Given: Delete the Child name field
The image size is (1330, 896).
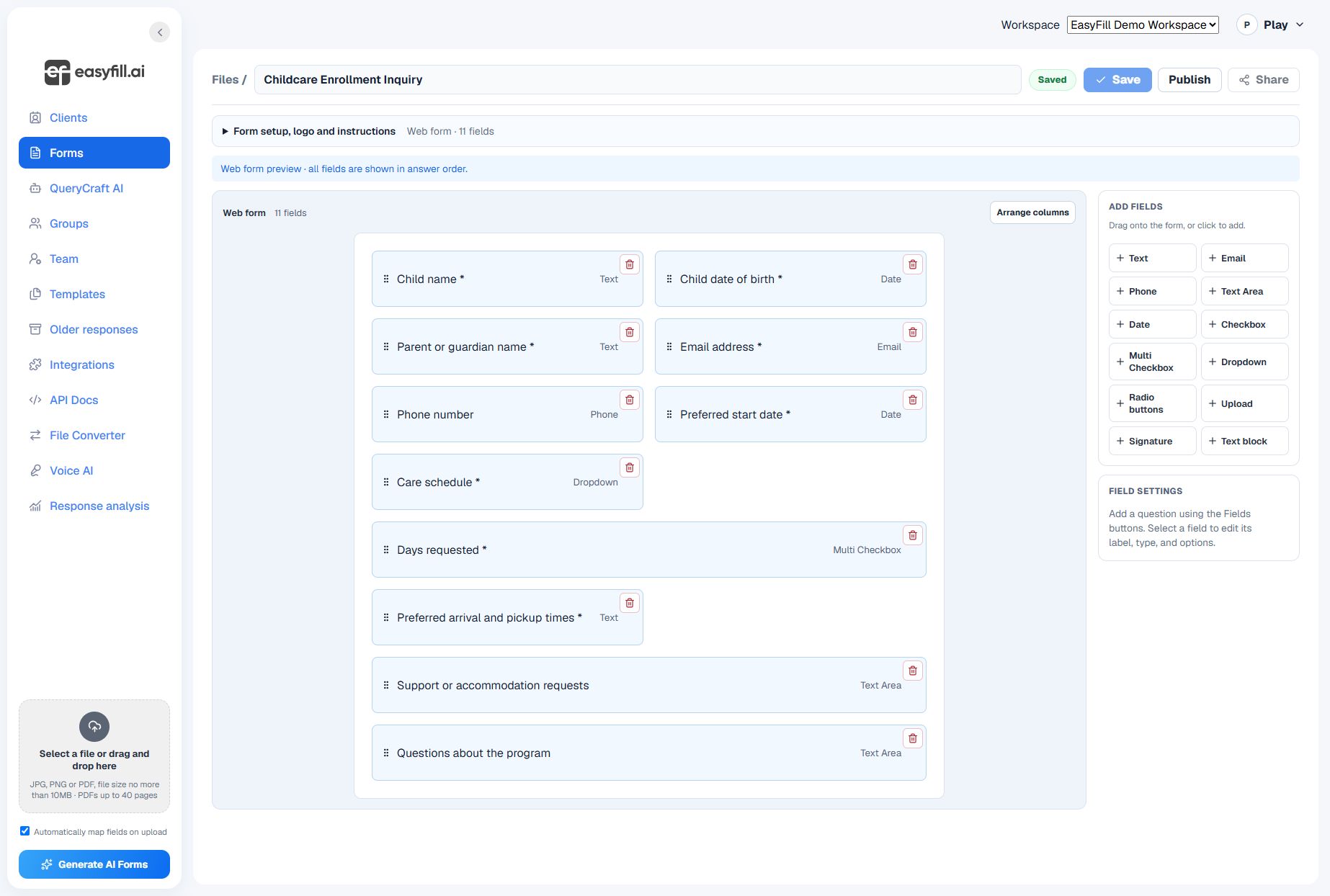Looking at the screenshot, I should tap(630, 264).
